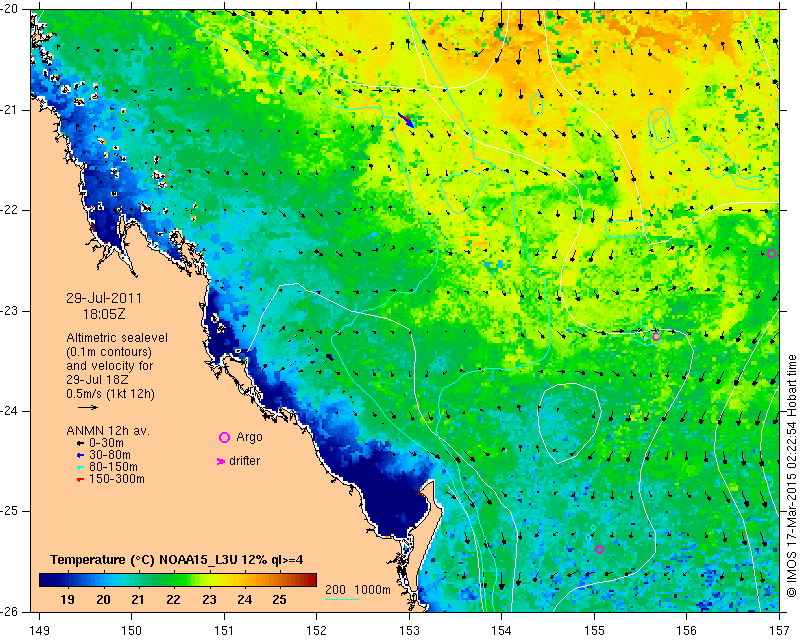Viewport: 800px width, 640px height.
Task: Click the Argo float marker near 155.7E 23.2S
Action: coord(656,337)
